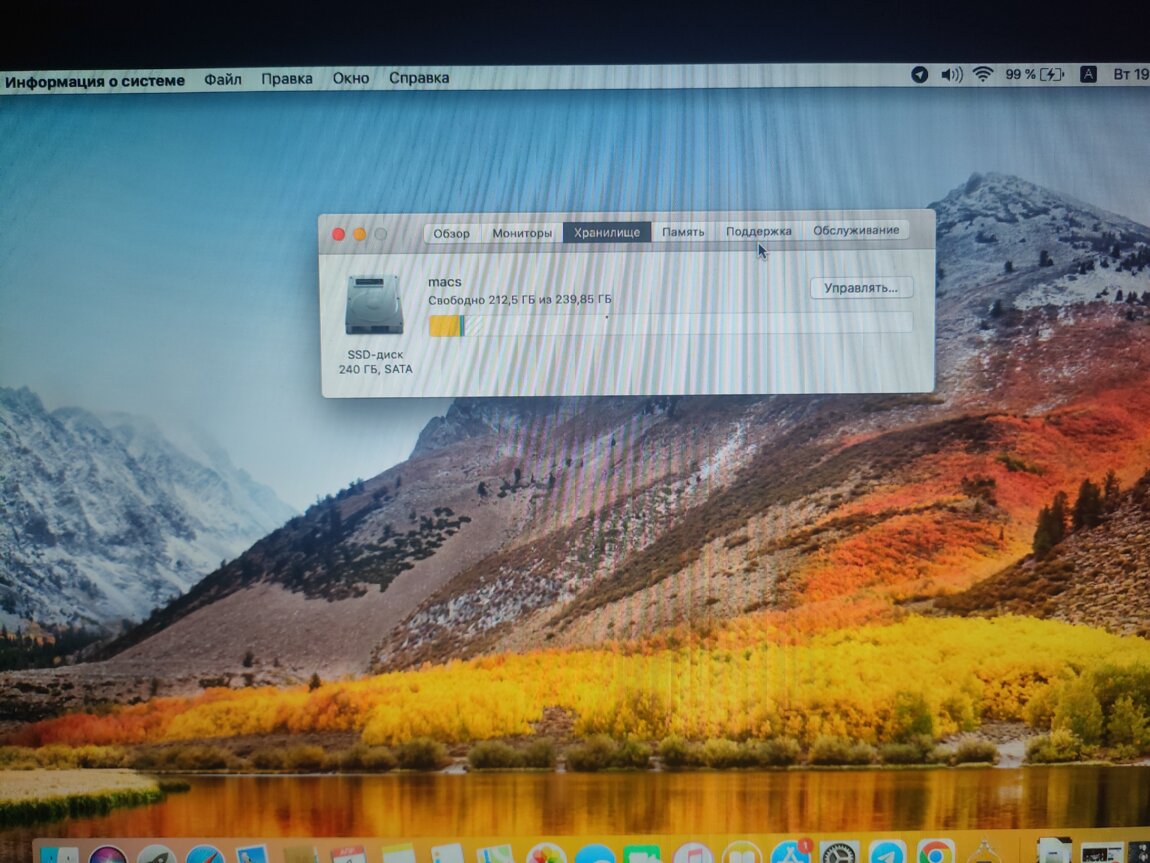Open the Telegram icon in the menu bar
This screenshot has height=863, width=1150.
(x=919, y=74)
